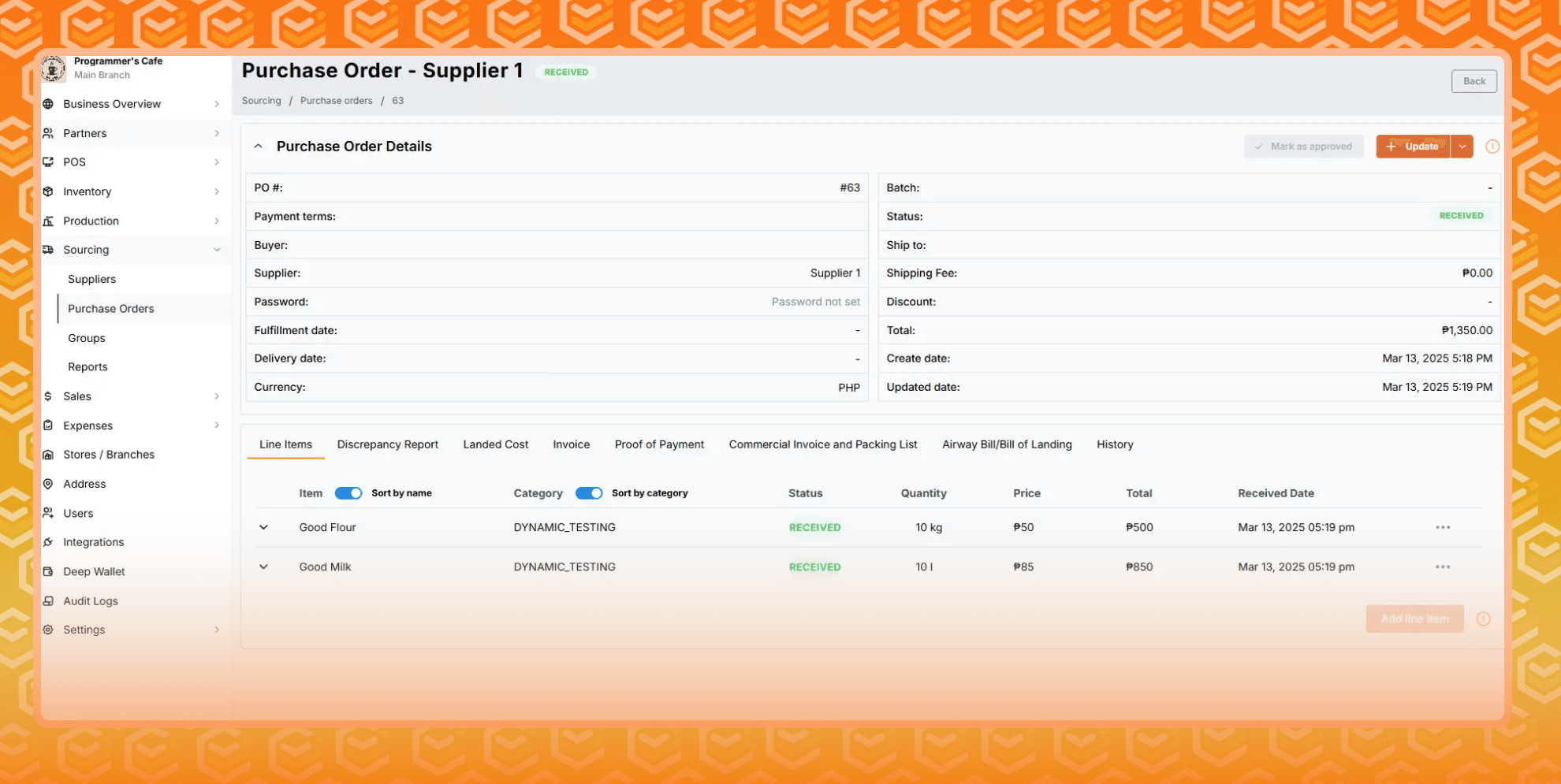This screenshot has width=1561, height=784.
Task: Open Good Milk row actions menu
Action: pos(1444,567)
